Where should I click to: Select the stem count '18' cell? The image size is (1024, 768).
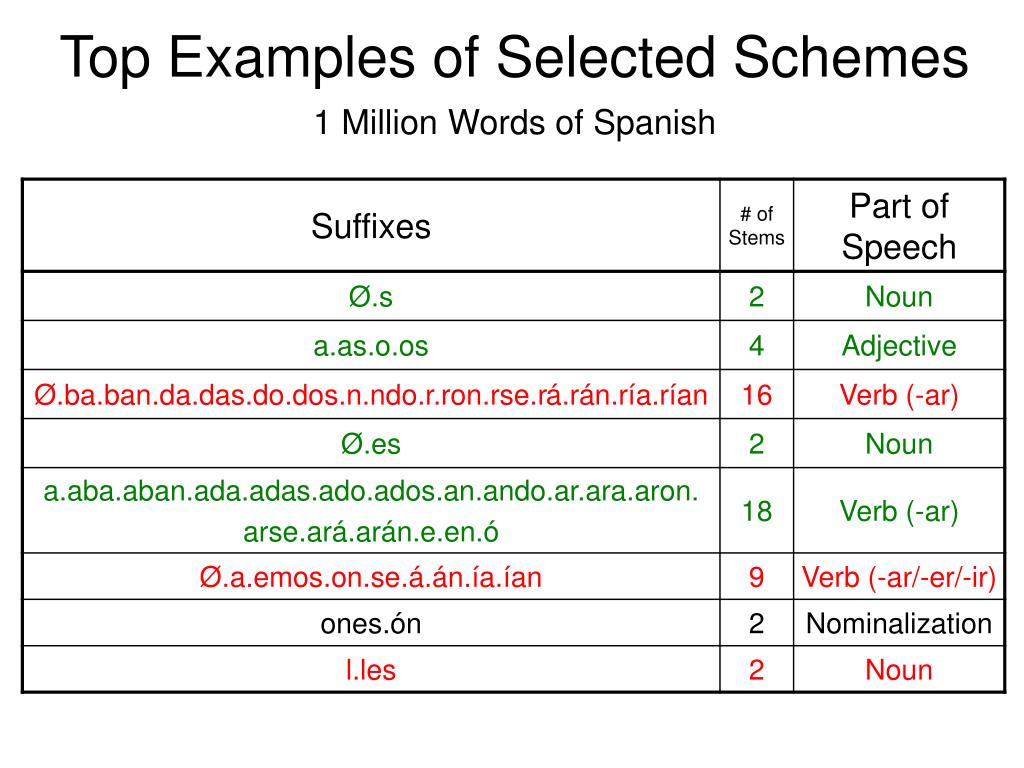(x=756, y=511)
